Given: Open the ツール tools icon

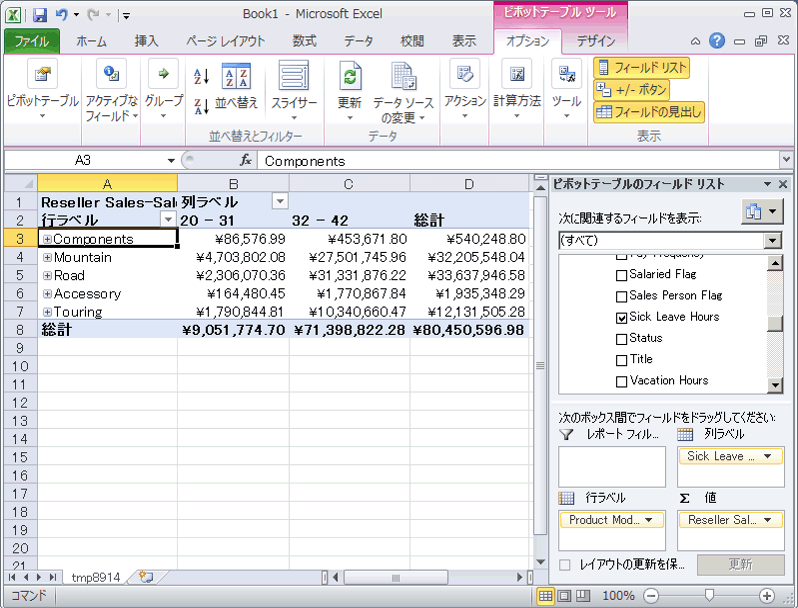Looking at the screenshot, I should 566,75.
